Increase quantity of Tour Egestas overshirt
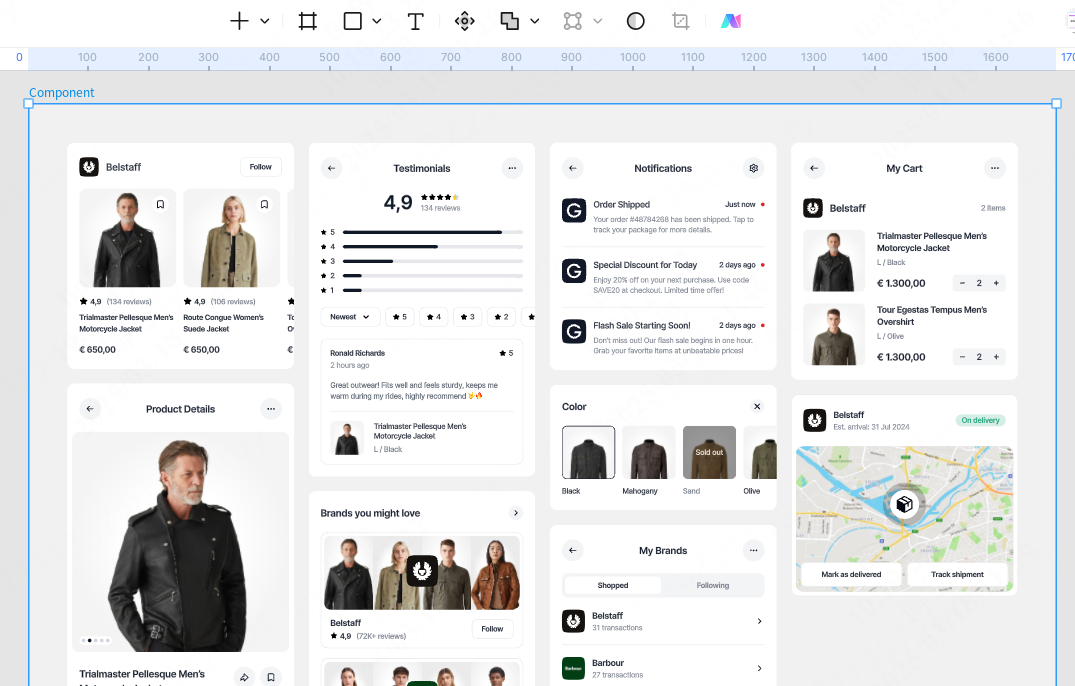This screenshot has width=1075, height=686. (x=996, y=356)
